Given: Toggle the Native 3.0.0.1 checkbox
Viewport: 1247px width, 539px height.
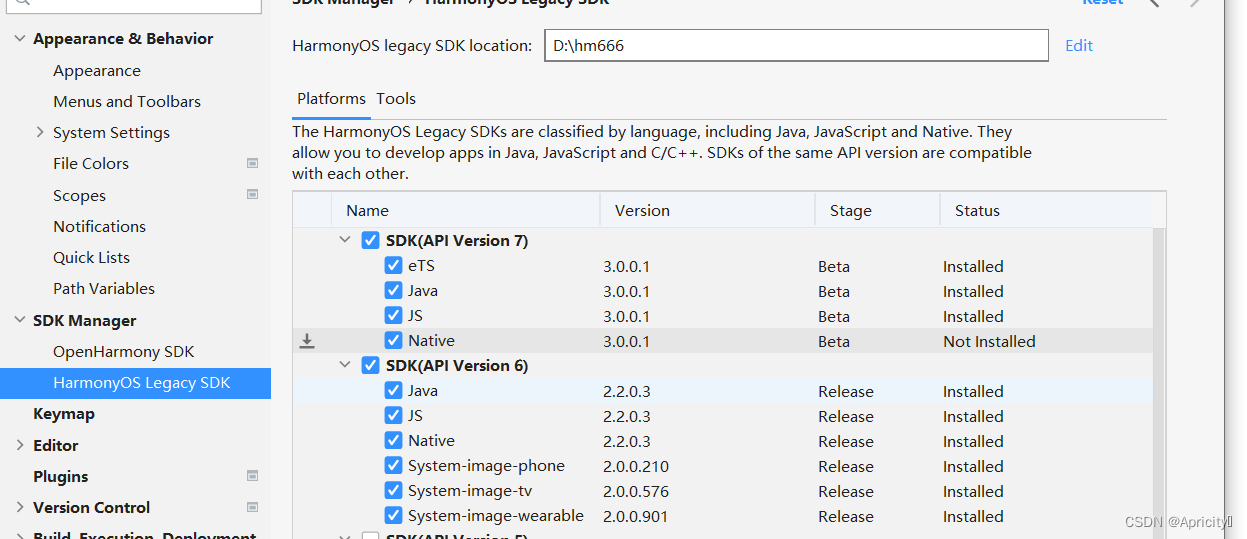Looking at the screenshot, I should point(393,341).
